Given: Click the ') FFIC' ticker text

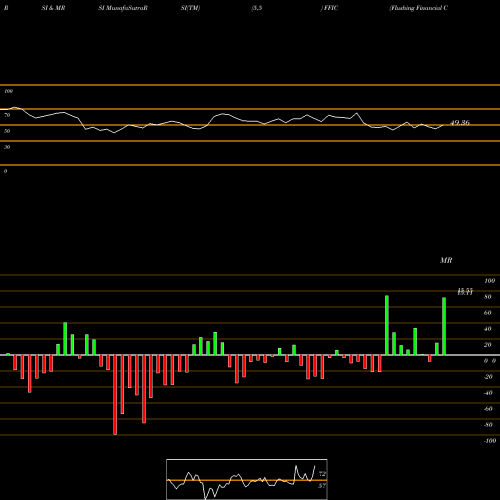Looking at the screenshot, I should coord(329,8).
